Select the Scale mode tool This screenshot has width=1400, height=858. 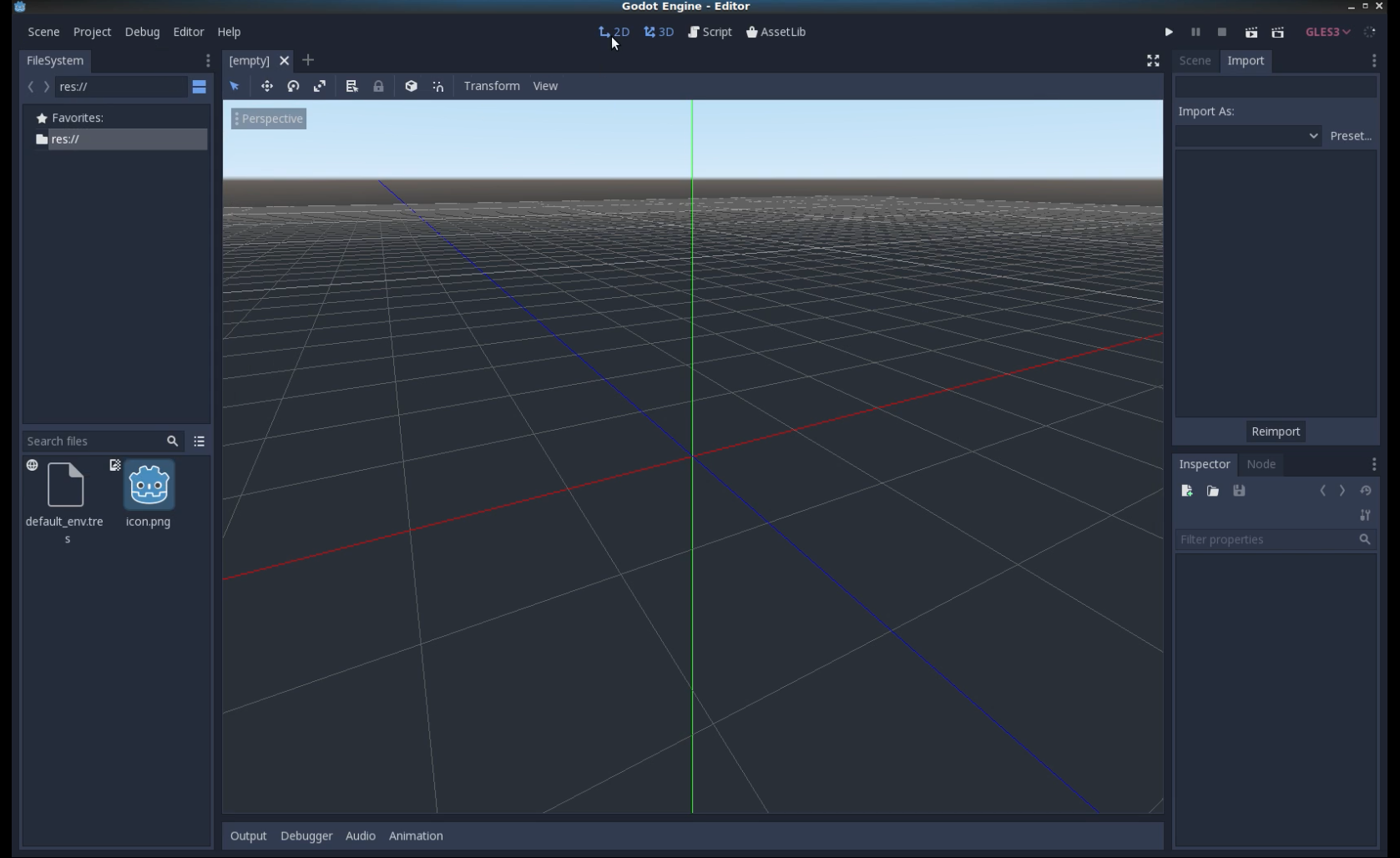(x=320, y=86)
